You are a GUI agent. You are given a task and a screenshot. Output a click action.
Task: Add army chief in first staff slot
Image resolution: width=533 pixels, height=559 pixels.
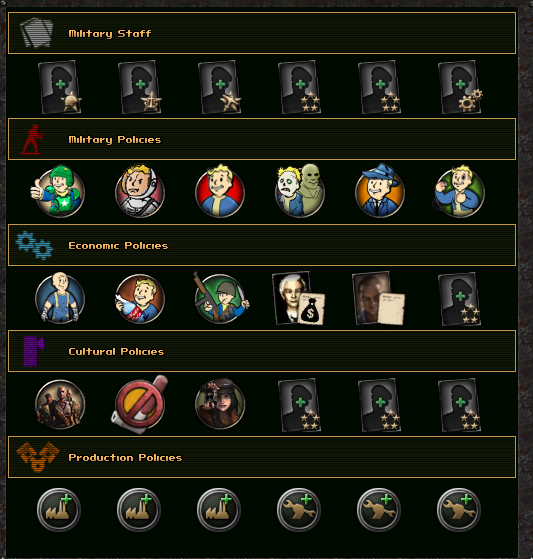coord(60,87)
